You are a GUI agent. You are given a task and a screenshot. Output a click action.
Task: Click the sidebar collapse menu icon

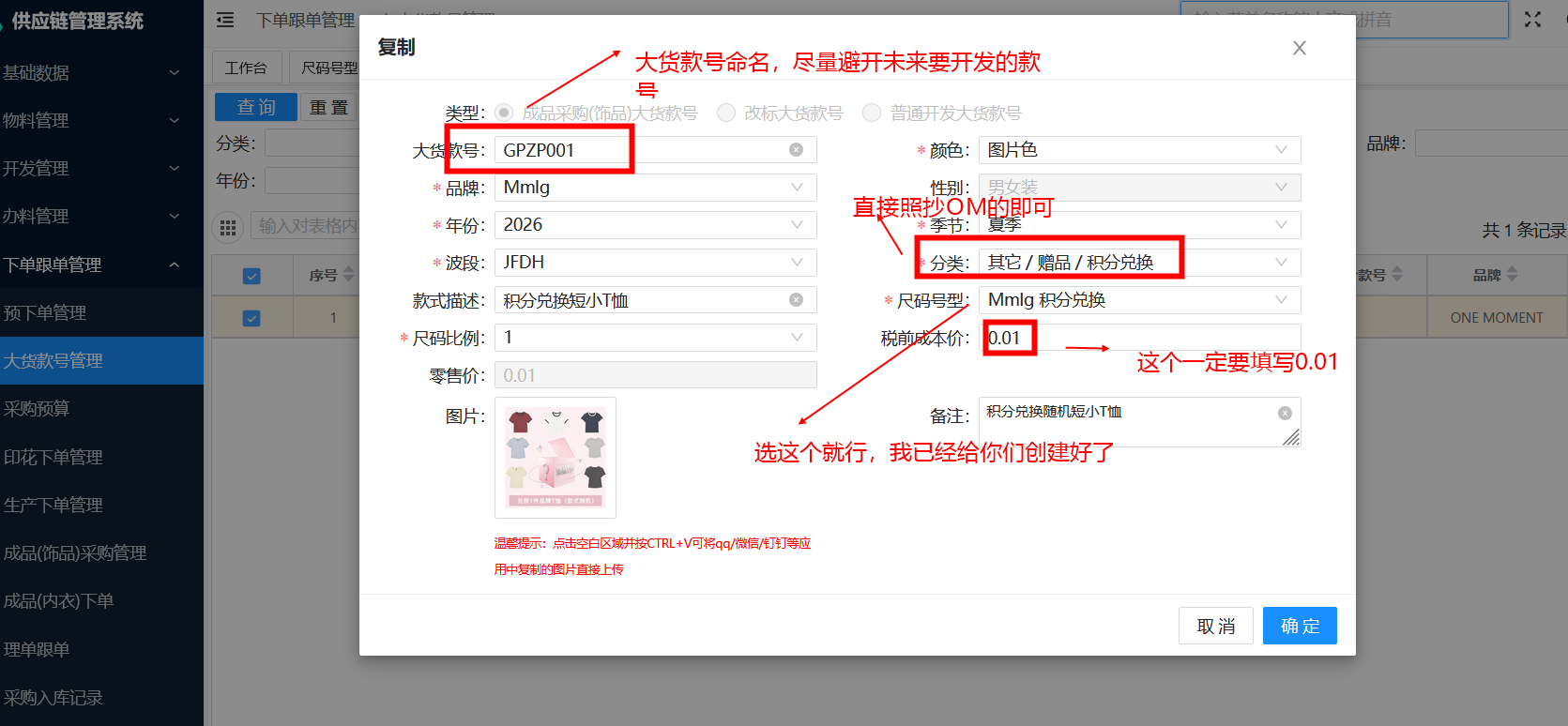click(225, 20)
